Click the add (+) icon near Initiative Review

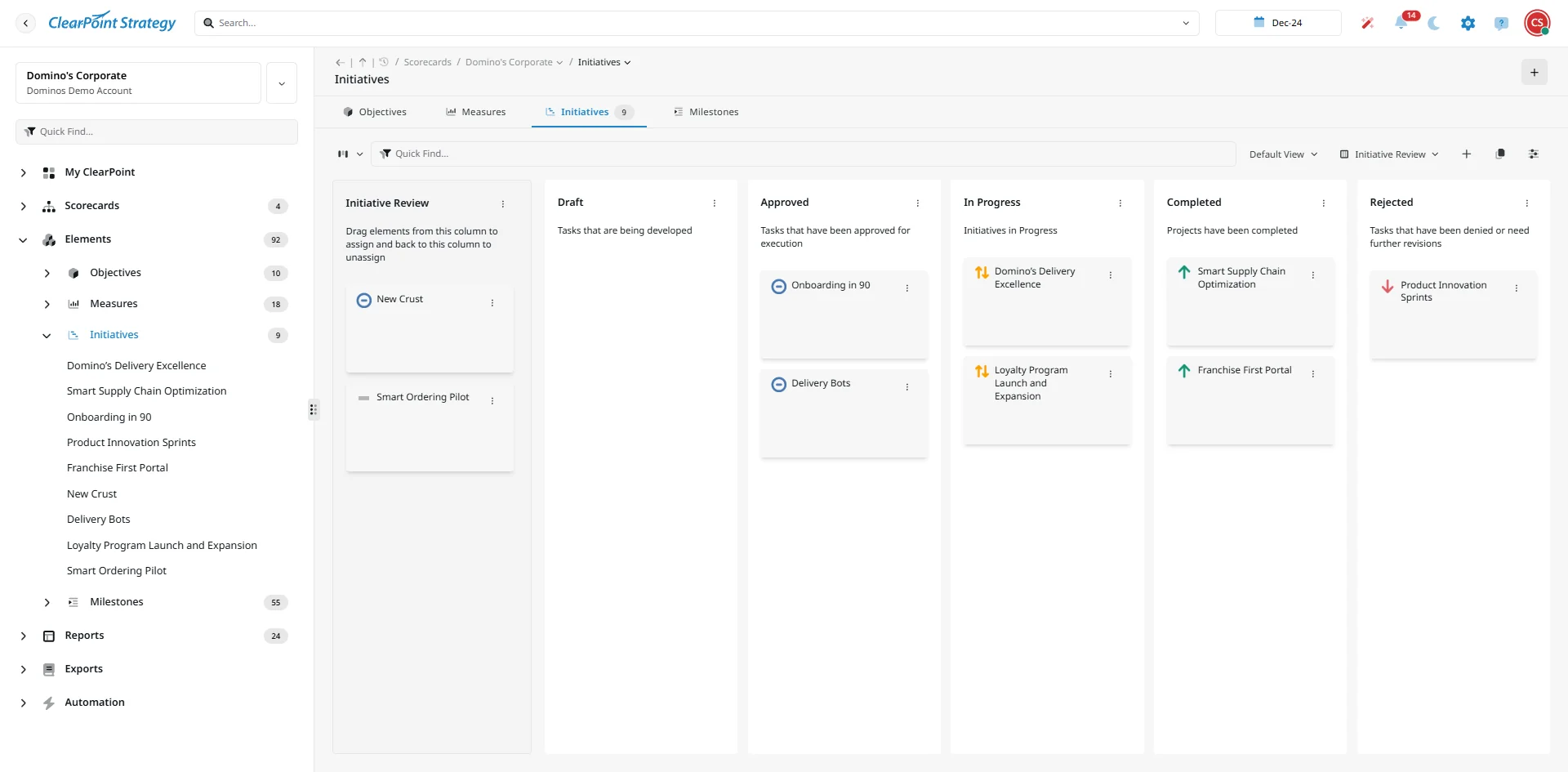tap(1467, 154)
